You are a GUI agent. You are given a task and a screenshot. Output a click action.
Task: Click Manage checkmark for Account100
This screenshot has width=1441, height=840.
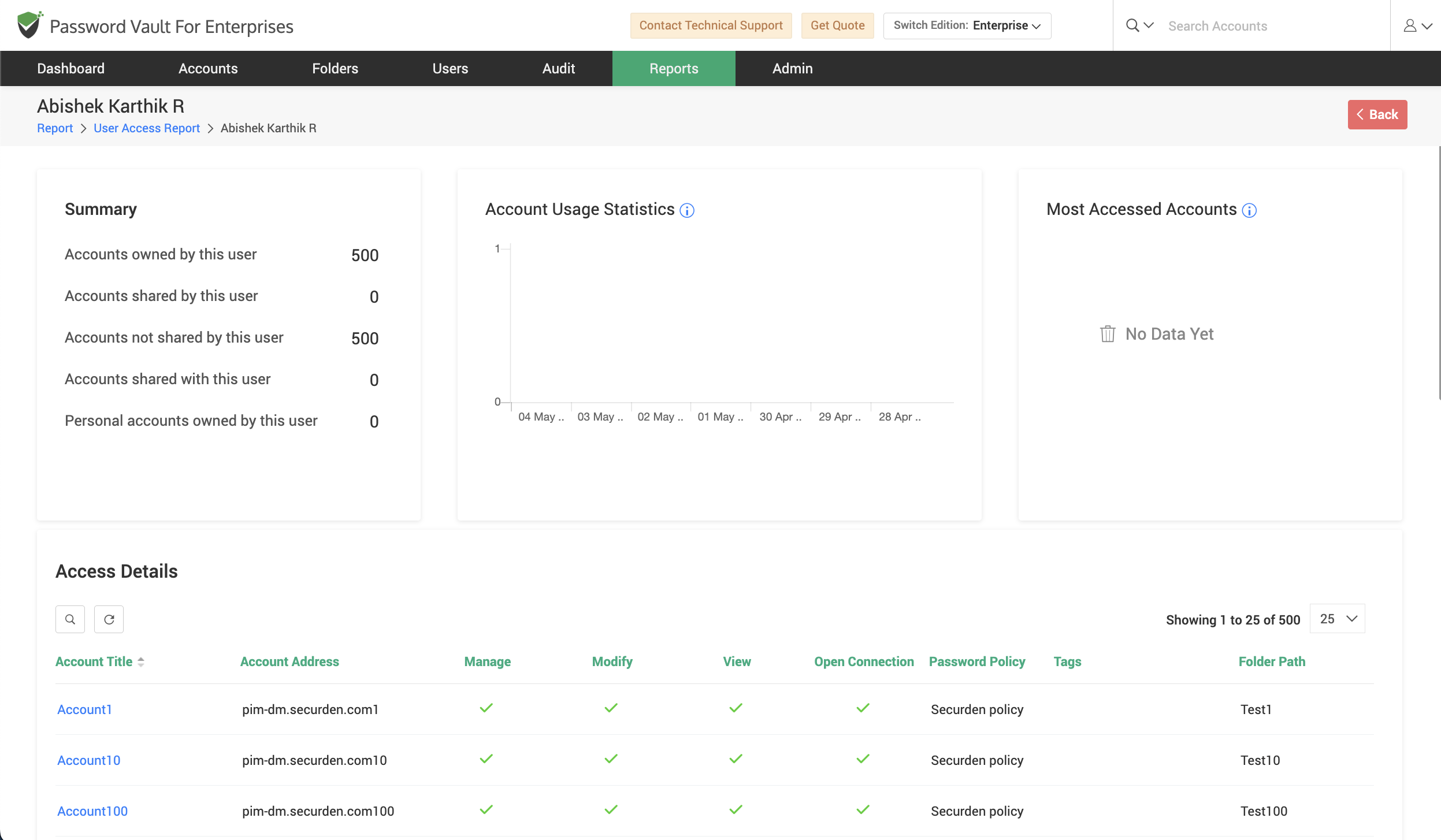pyautogui.click(x=486, y=809)
